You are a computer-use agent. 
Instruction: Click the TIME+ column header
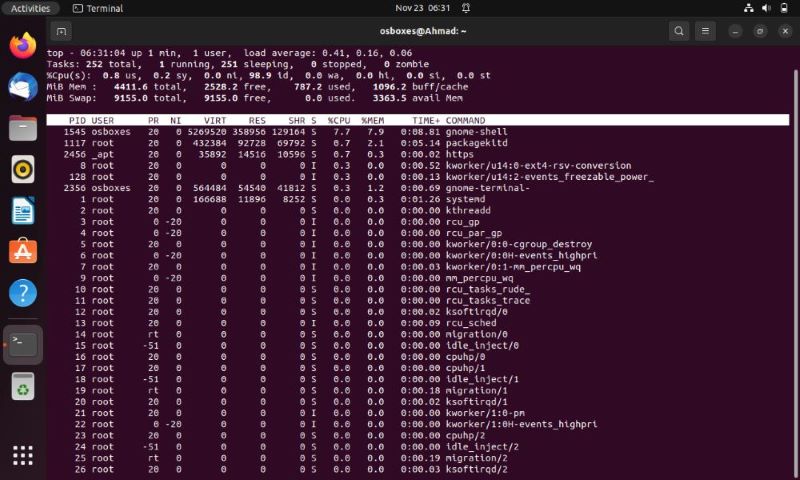pos(426,120)
